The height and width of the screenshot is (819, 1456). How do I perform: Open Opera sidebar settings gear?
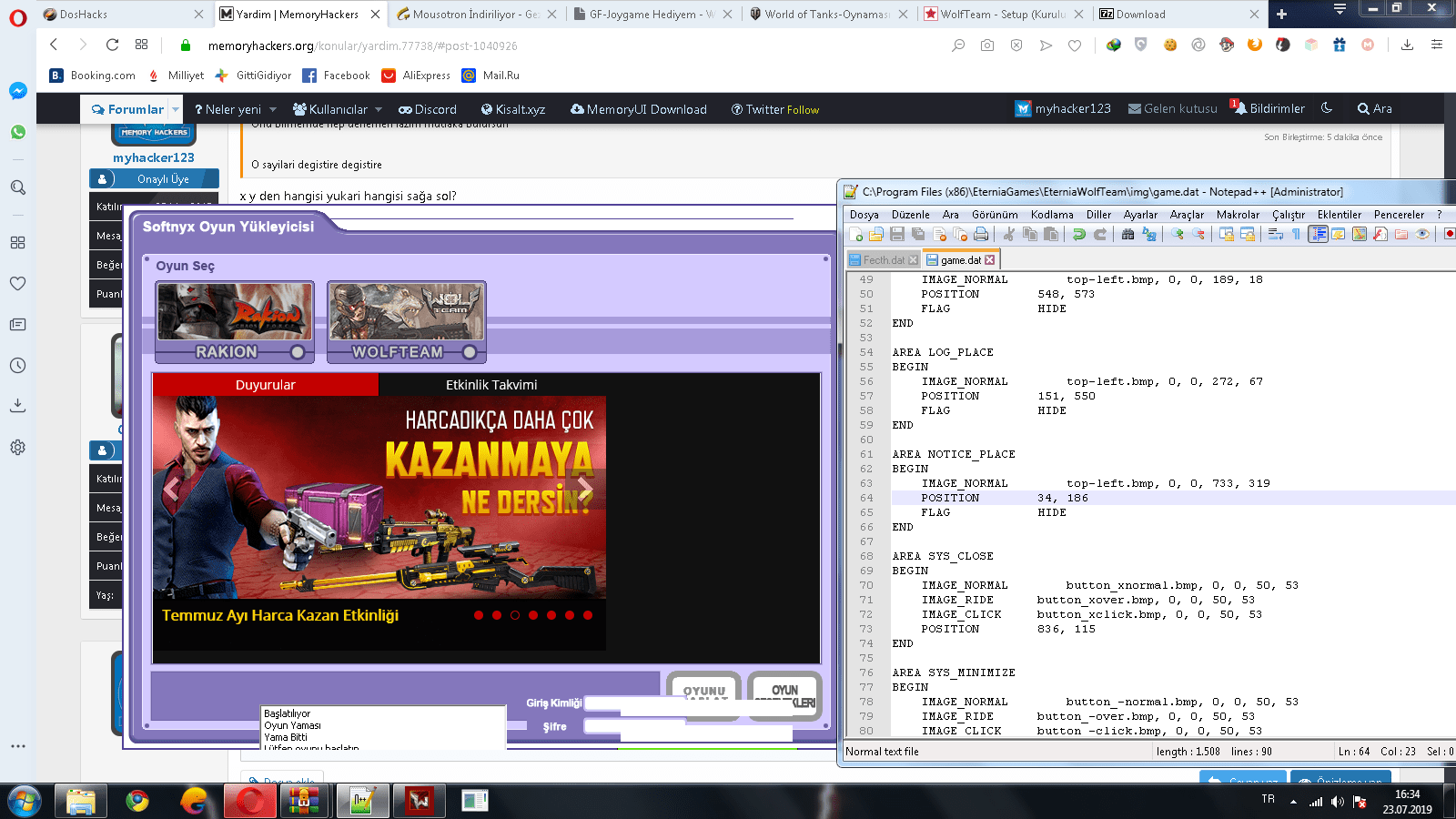coord(17,447)
